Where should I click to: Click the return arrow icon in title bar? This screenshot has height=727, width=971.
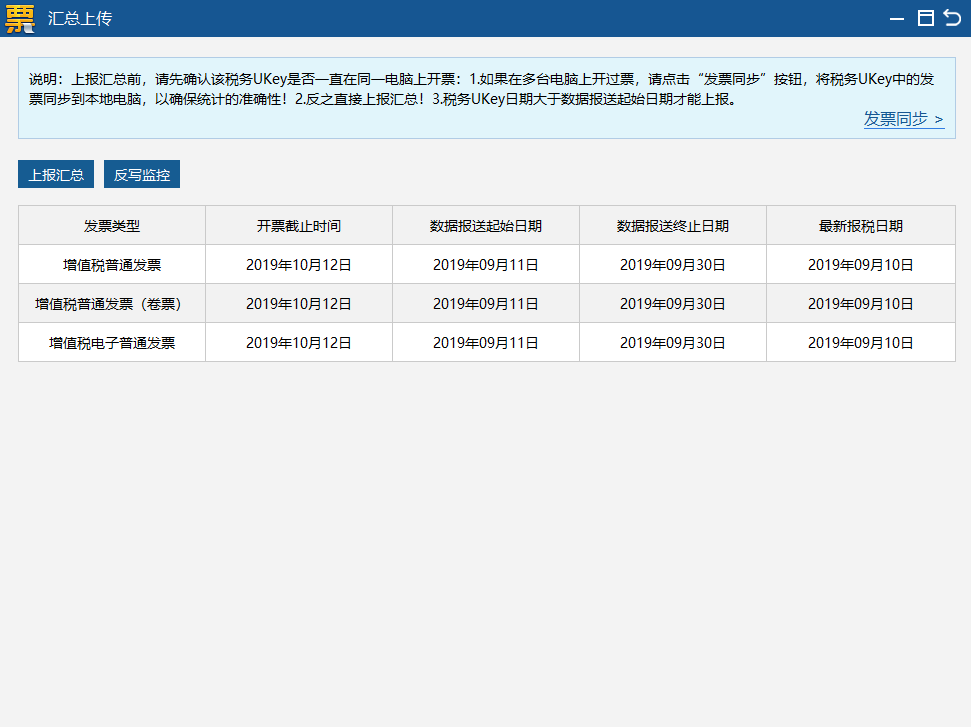pos(951,18)
